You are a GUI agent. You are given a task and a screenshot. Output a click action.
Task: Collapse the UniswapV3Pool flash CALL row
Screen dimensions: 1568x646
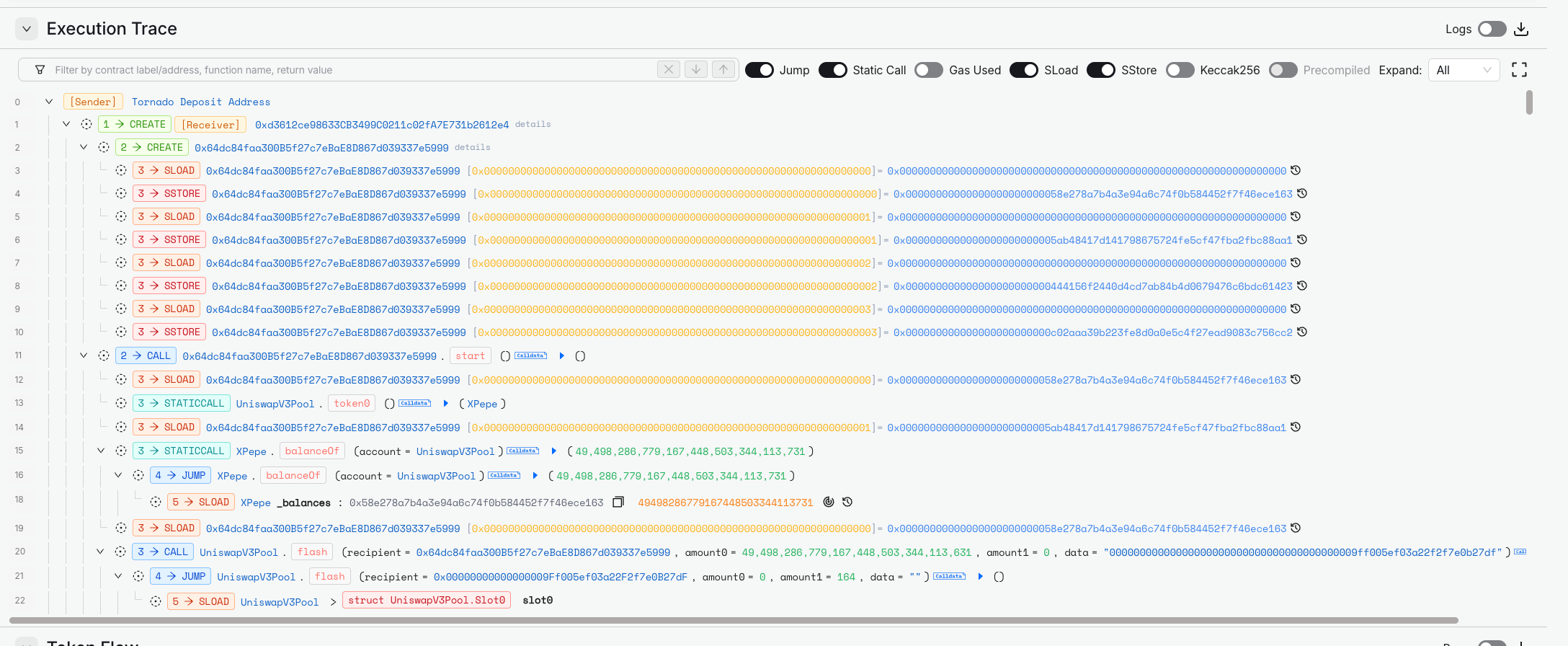(101, 552)
